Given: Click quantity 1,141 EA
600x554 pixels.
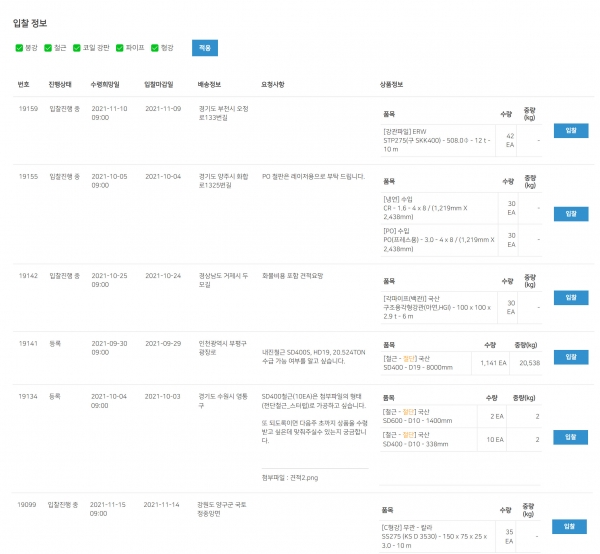Looking at the screenshot, I should click(493, 363).
